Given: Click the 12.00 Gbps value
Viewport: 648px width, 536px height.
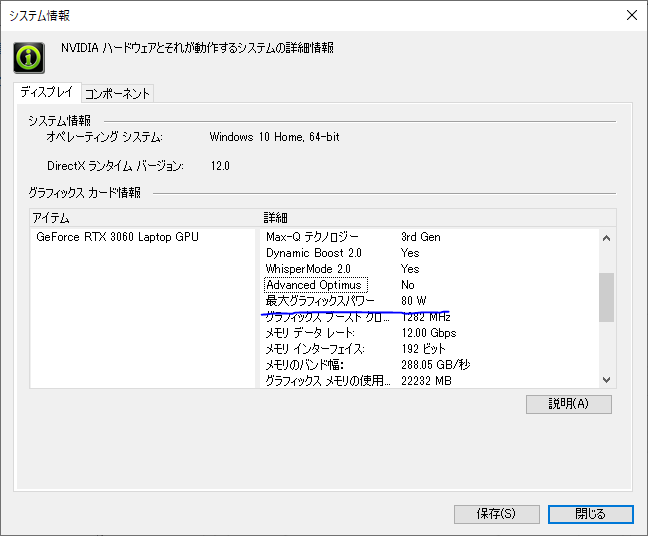Looking at the screenshot, I should 429,333.
